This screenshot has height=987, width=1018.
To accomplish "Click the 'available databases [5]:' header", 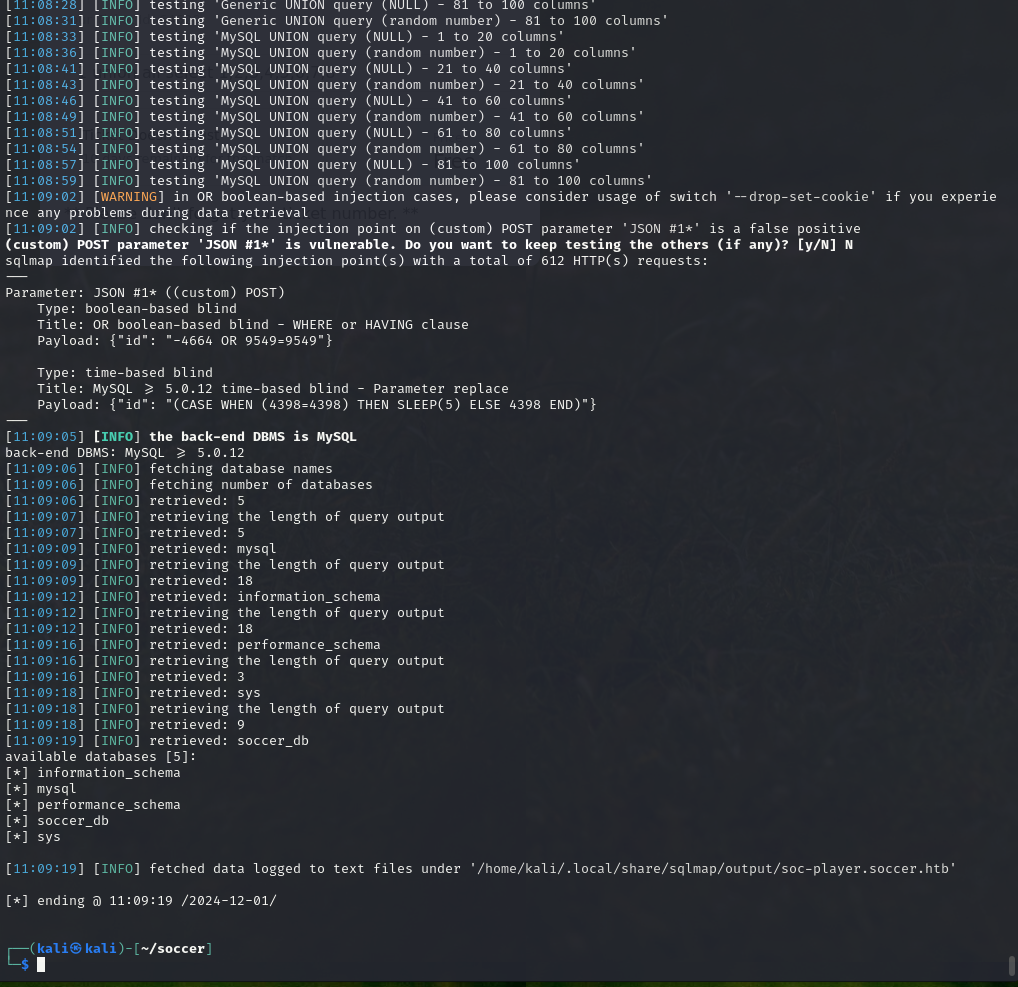I will tap(101, 757).
